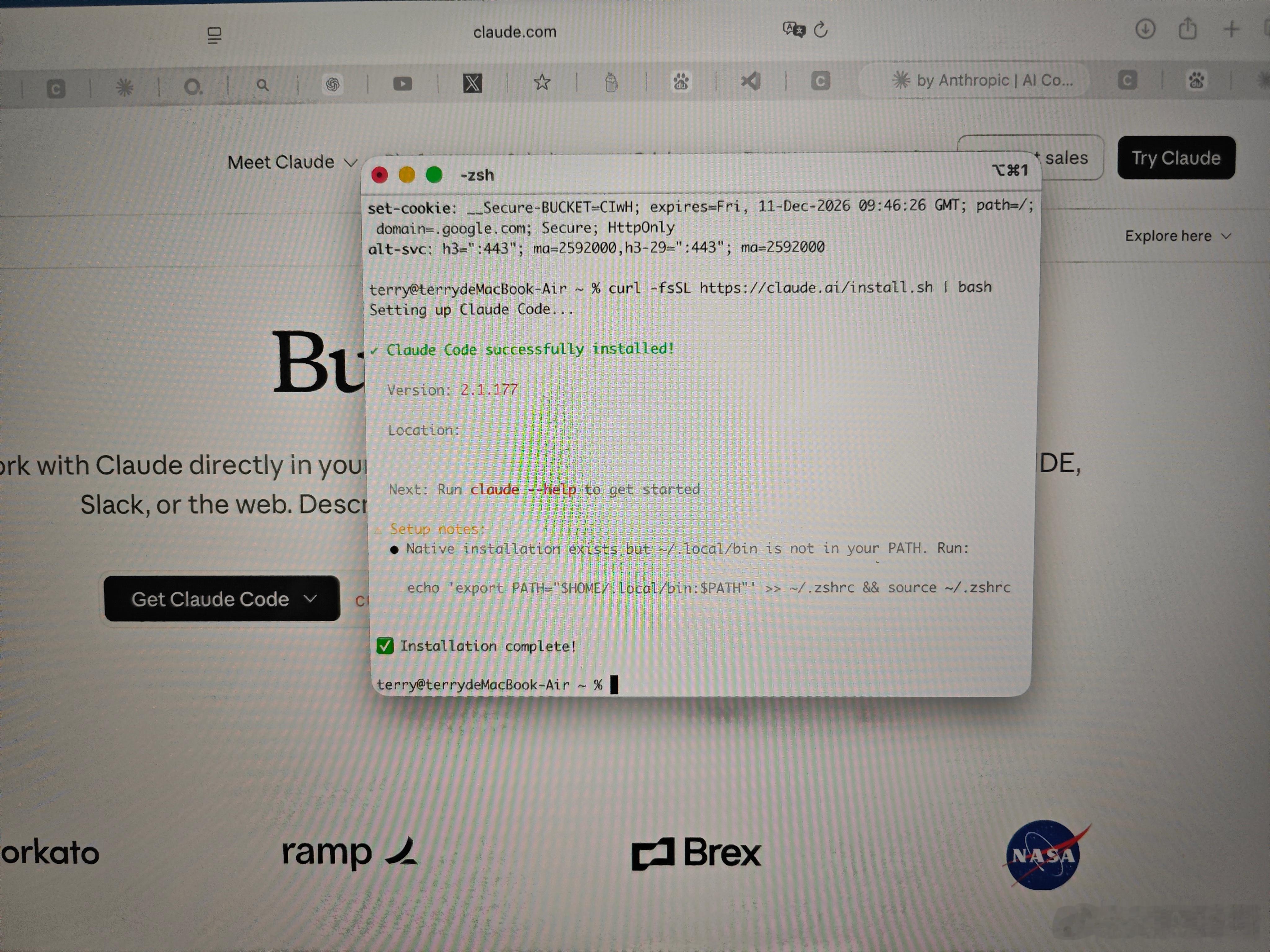Click the claude.com address bar
1270x952 pixels.
pos(515,32)
